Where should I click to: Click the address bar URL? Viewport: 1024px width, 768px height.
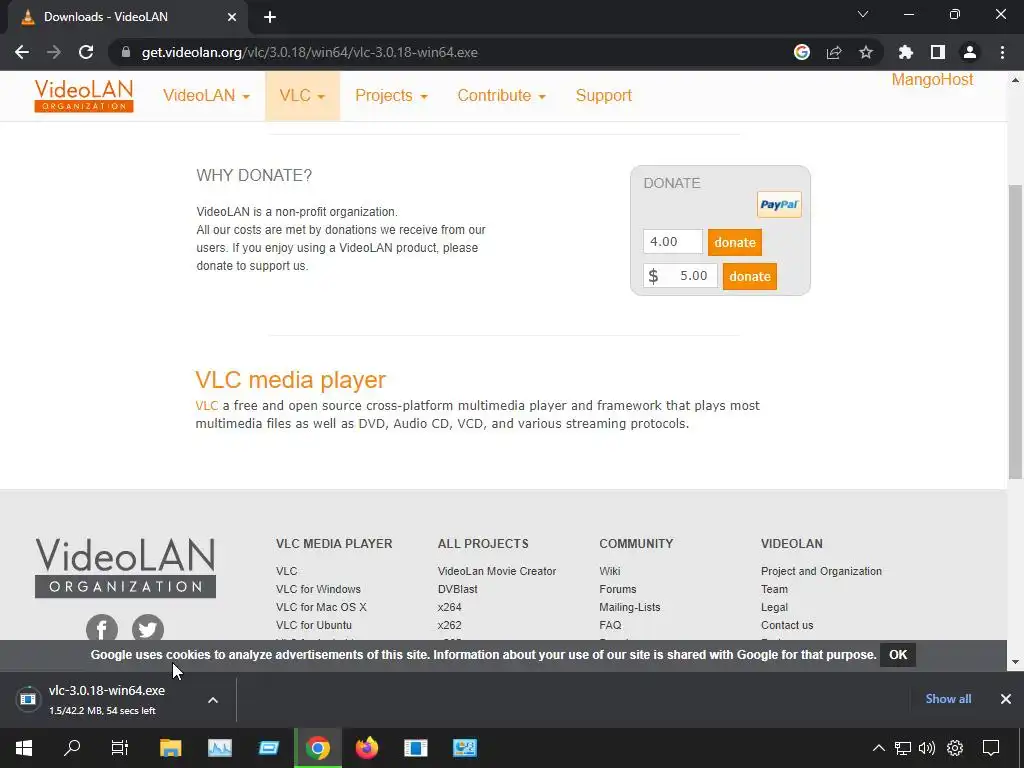(310, 52)
